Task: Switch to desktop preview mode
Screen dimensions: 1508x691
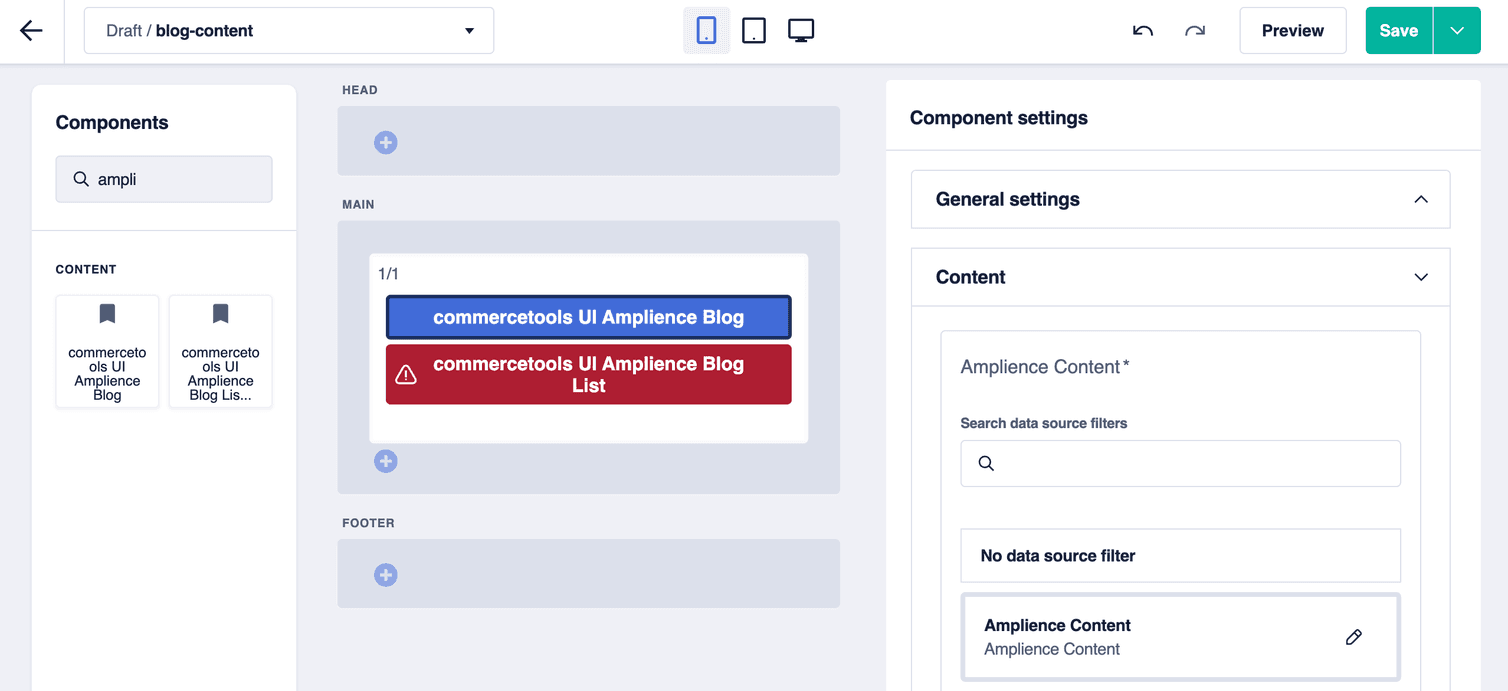Action: click(x=801, y=30)
